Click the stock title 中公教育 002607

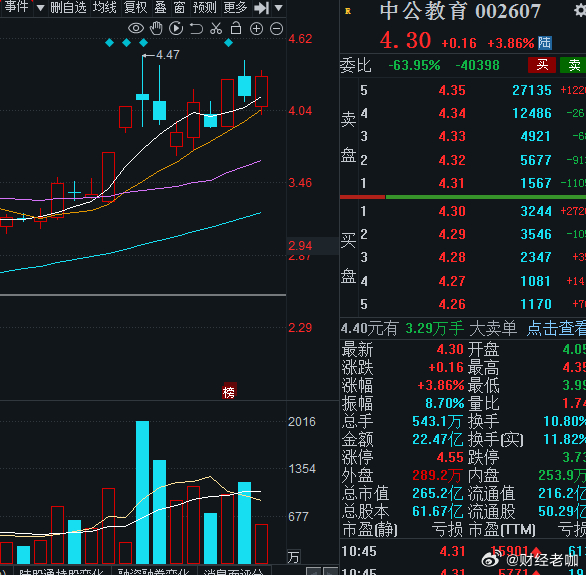[x=460, y=11]
